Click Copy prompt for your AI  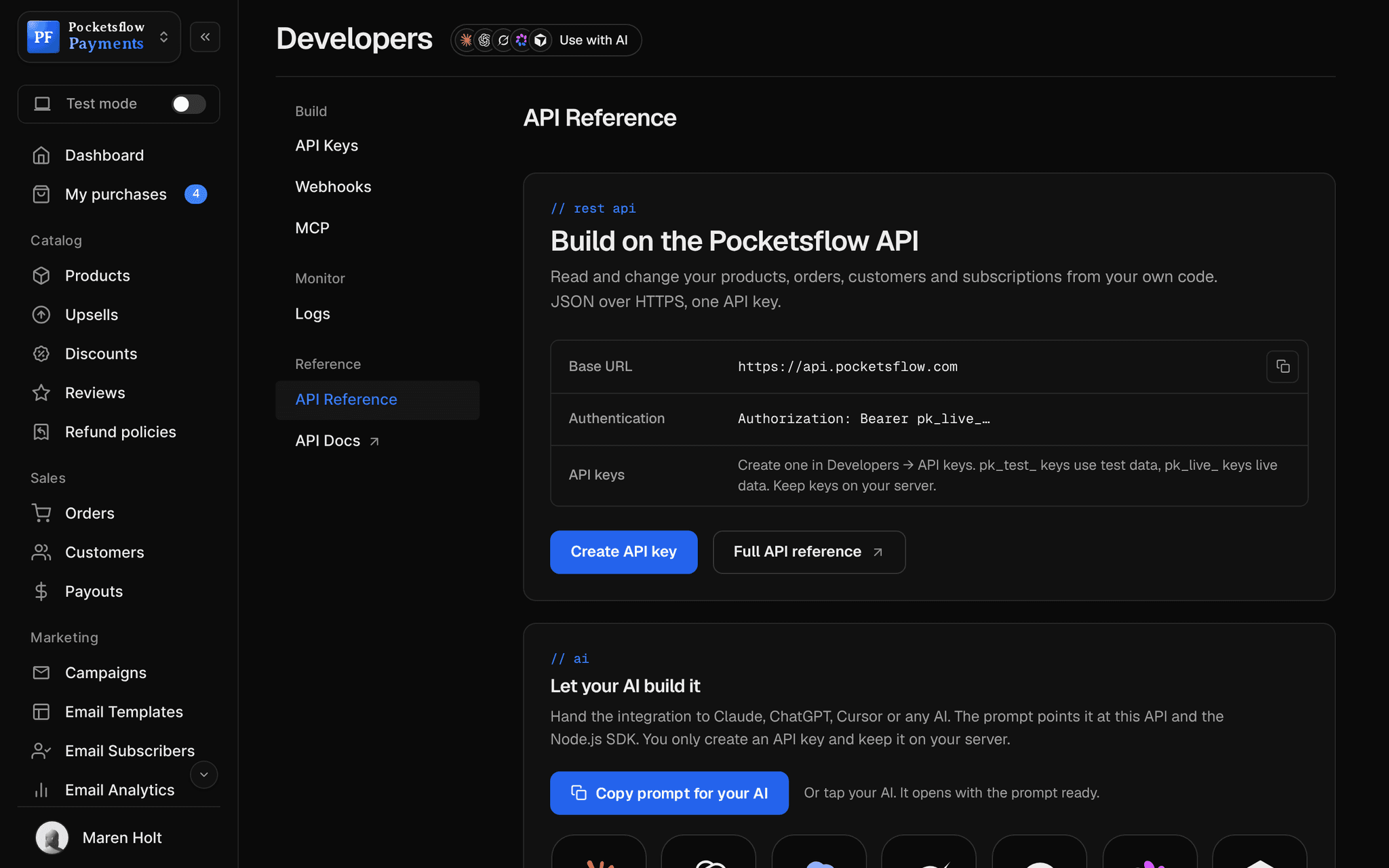click(x=669, y=793)
